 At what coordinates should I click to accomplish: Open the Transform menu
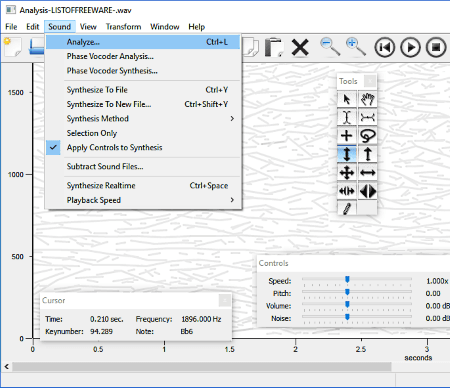tap(123, 27)
